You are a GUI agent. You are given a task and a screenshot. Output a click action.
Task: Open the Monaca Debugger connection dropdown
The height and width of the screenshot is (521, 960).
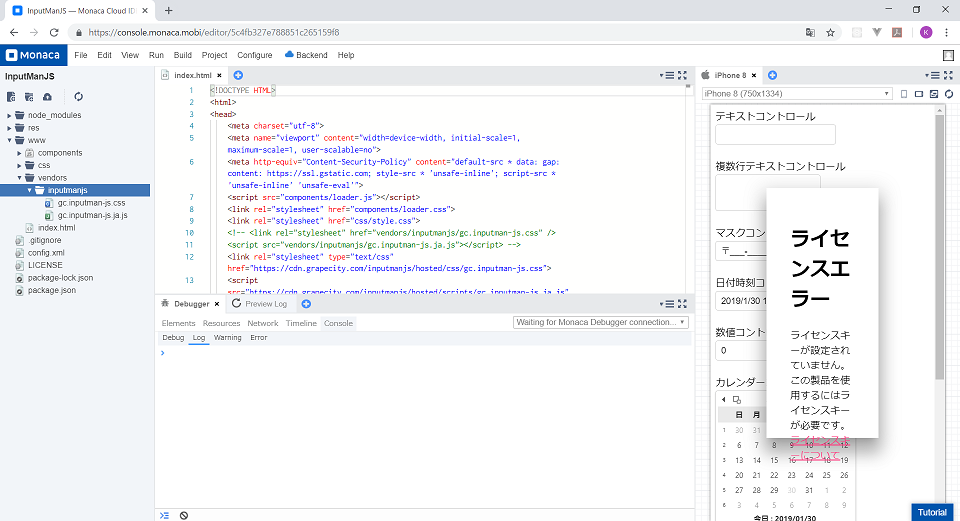coord(601,322)
